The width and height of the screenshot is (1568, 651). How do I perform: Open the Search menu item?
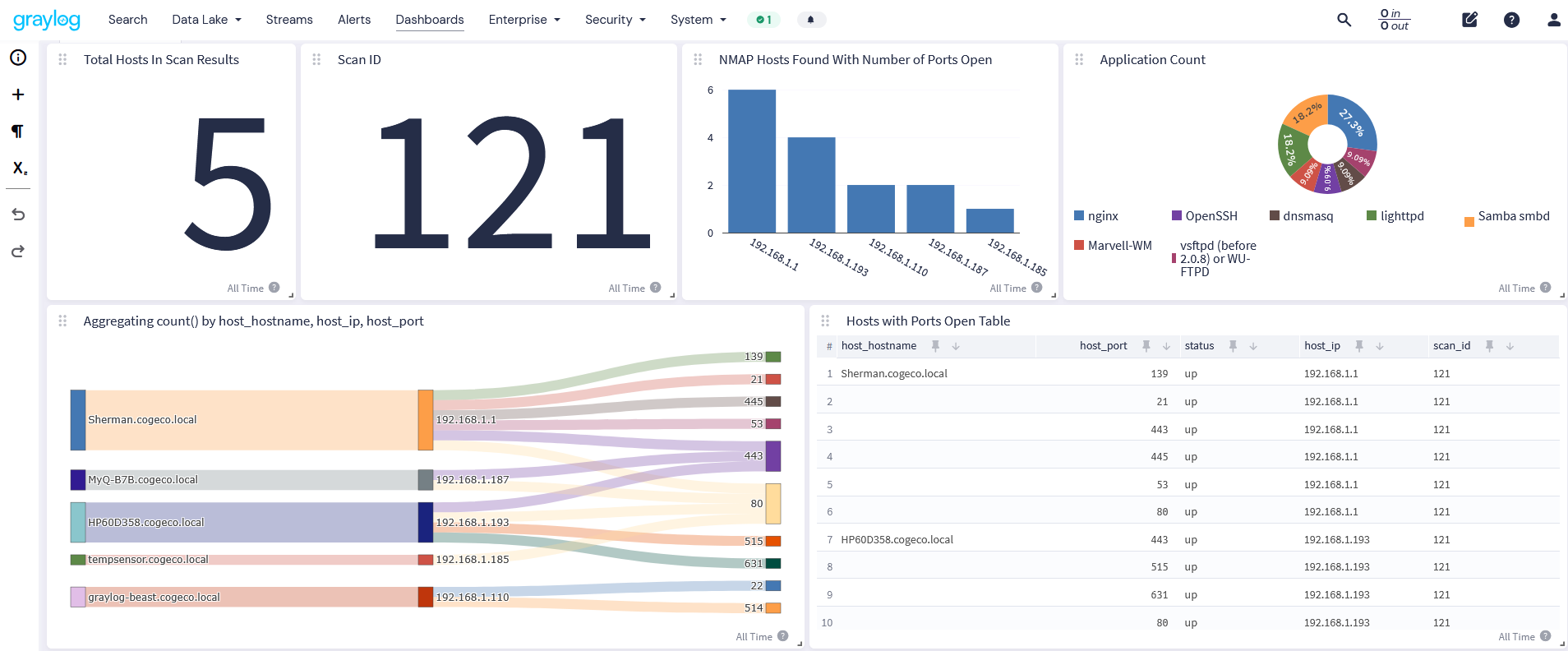[x=128, y=20]
